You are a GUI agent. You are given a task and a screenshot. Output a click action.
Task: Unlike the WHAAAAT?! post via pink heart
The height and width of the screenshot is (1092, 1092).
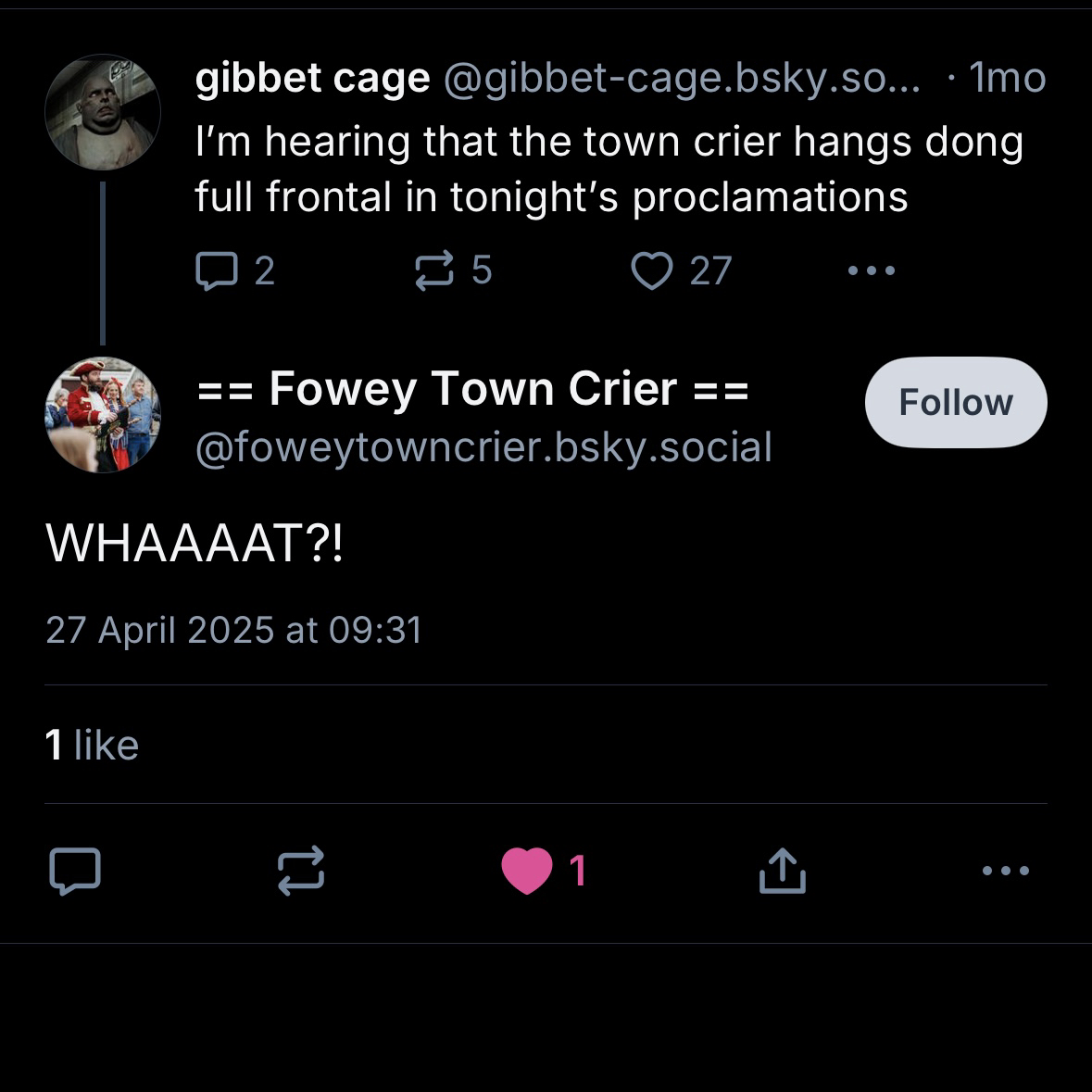click(527, 871)
